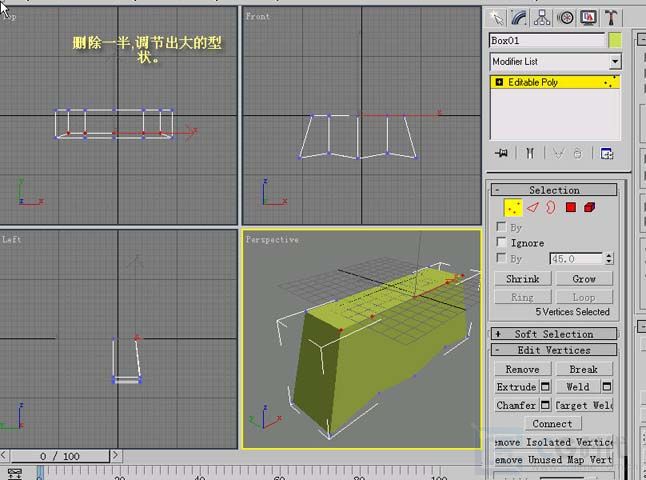Click the Shrink button
The image size is (646, 480).
(x=522, y=279)
